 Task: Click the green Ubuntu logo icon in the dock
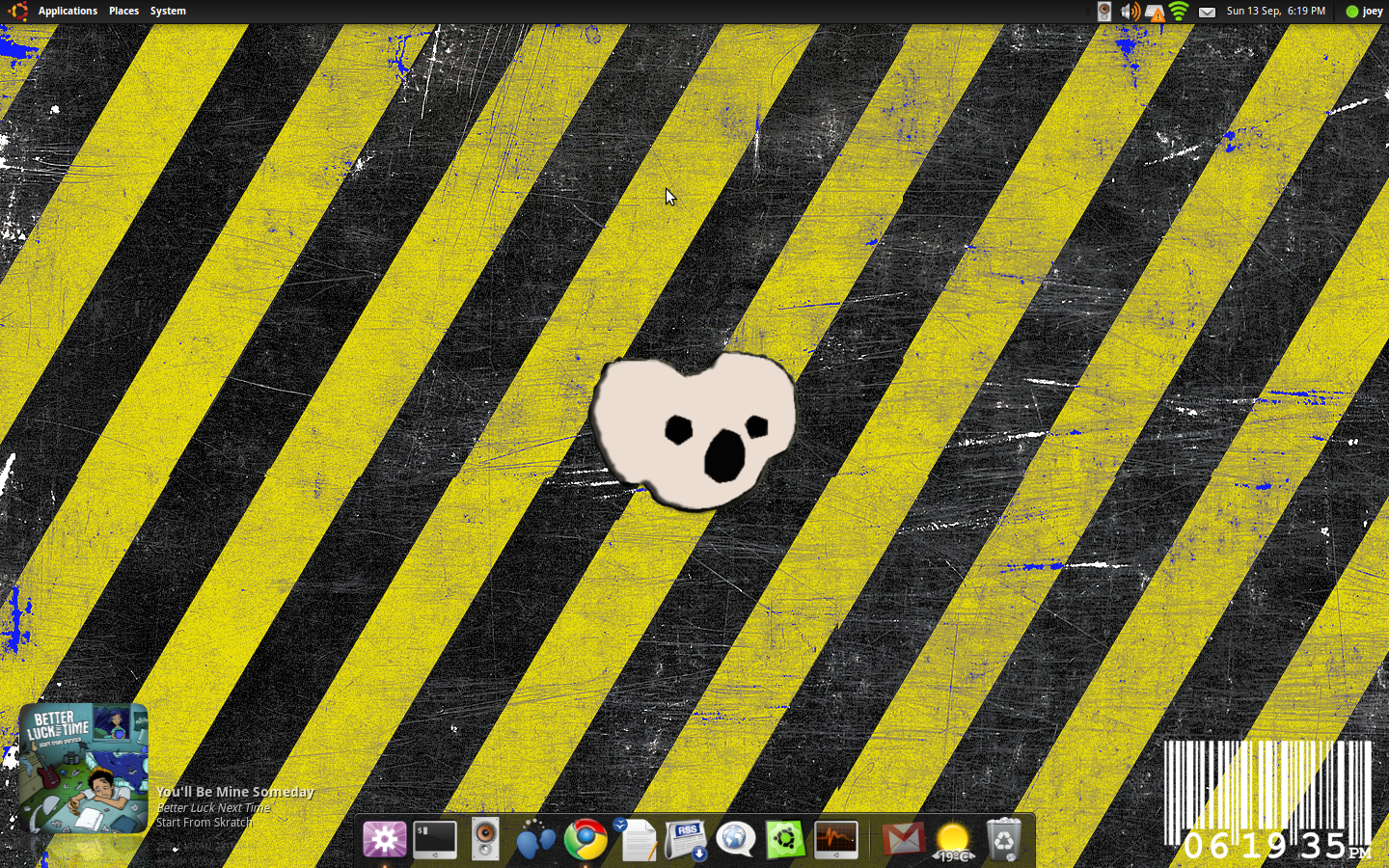point(785,839)
